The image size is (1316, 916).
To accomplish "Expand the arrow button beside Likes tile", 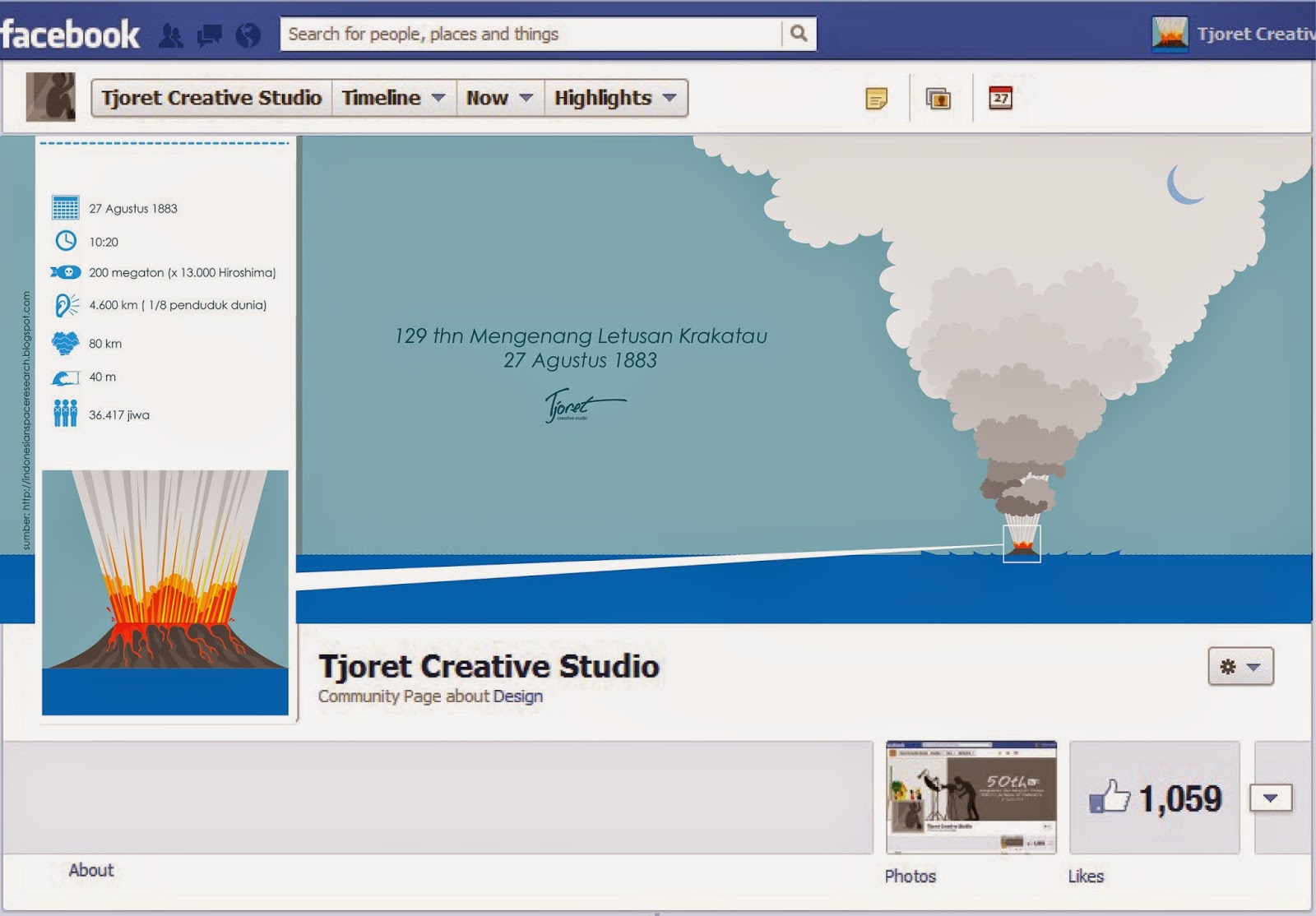I will [x=1271, y=798].
